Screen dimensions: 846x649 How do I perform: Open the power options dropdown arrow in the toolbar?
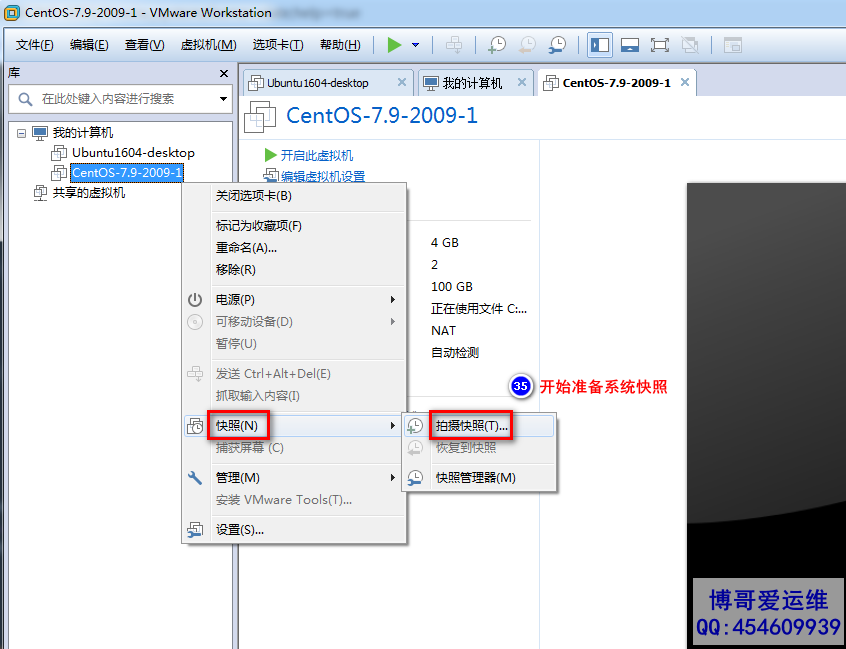point(415,45)
